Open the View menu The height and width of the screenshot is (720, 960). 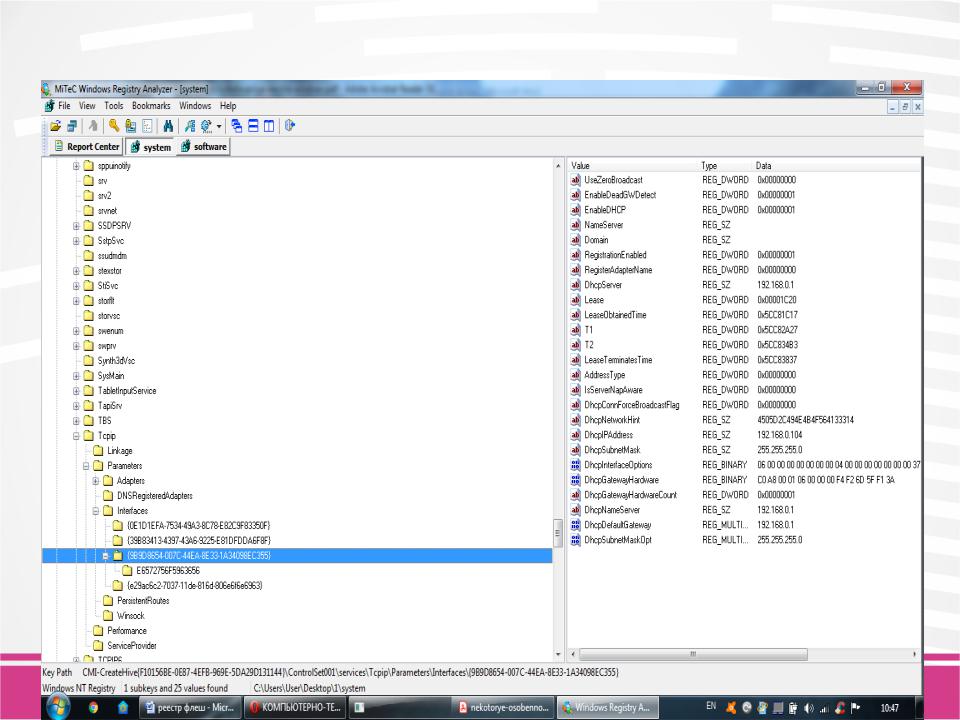coord(87,106)
